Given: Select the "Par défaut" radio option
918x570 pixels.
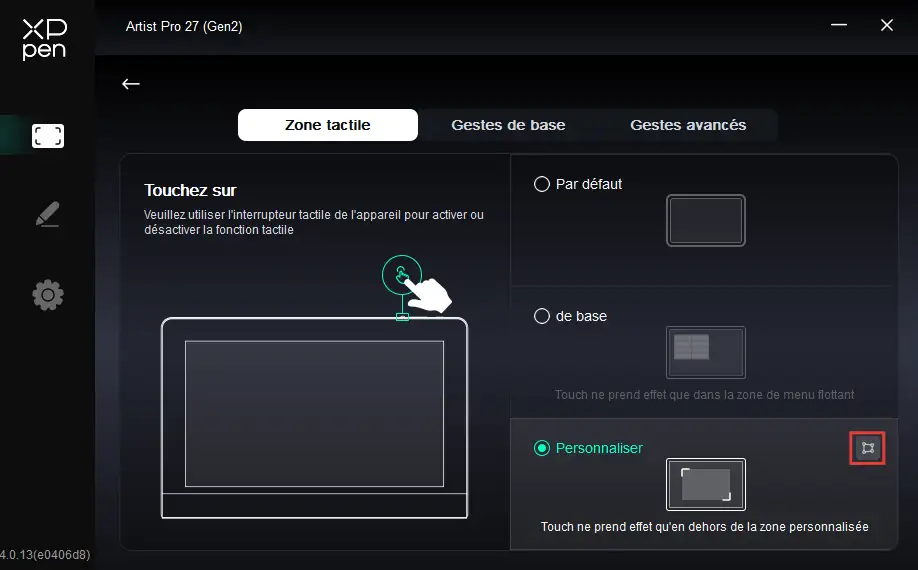Looking at the screenshot, I should pyautogui.click(x=542, y=184).
